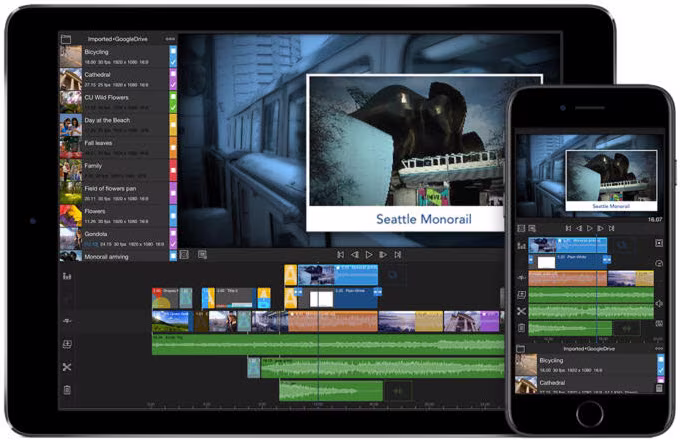Screen dimensions: 680x440
Task: Toggle the CU Wild Flowers green checkmark
Action: [x=173, y=107]
